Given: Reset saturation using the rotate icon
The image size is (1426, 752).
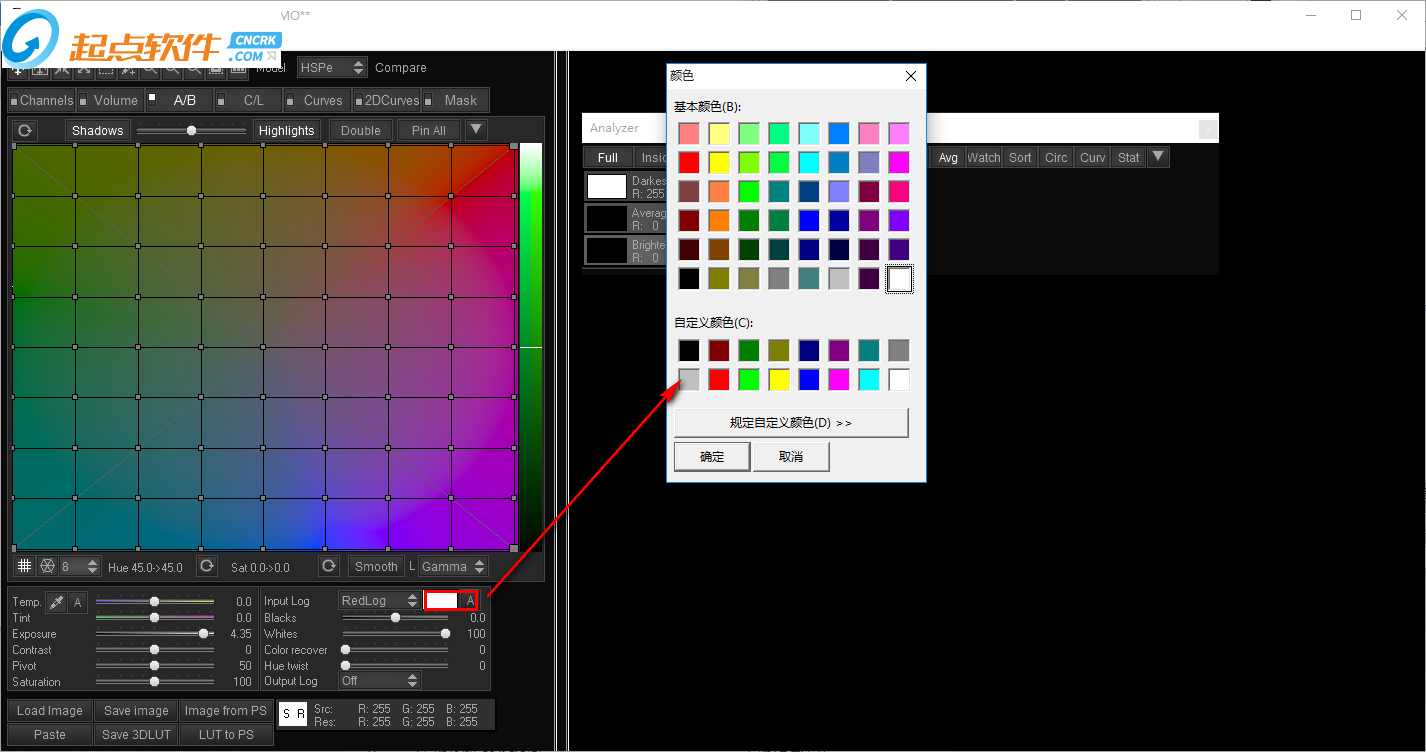Looking at the screenshot, I should click(x=329, y=567).
